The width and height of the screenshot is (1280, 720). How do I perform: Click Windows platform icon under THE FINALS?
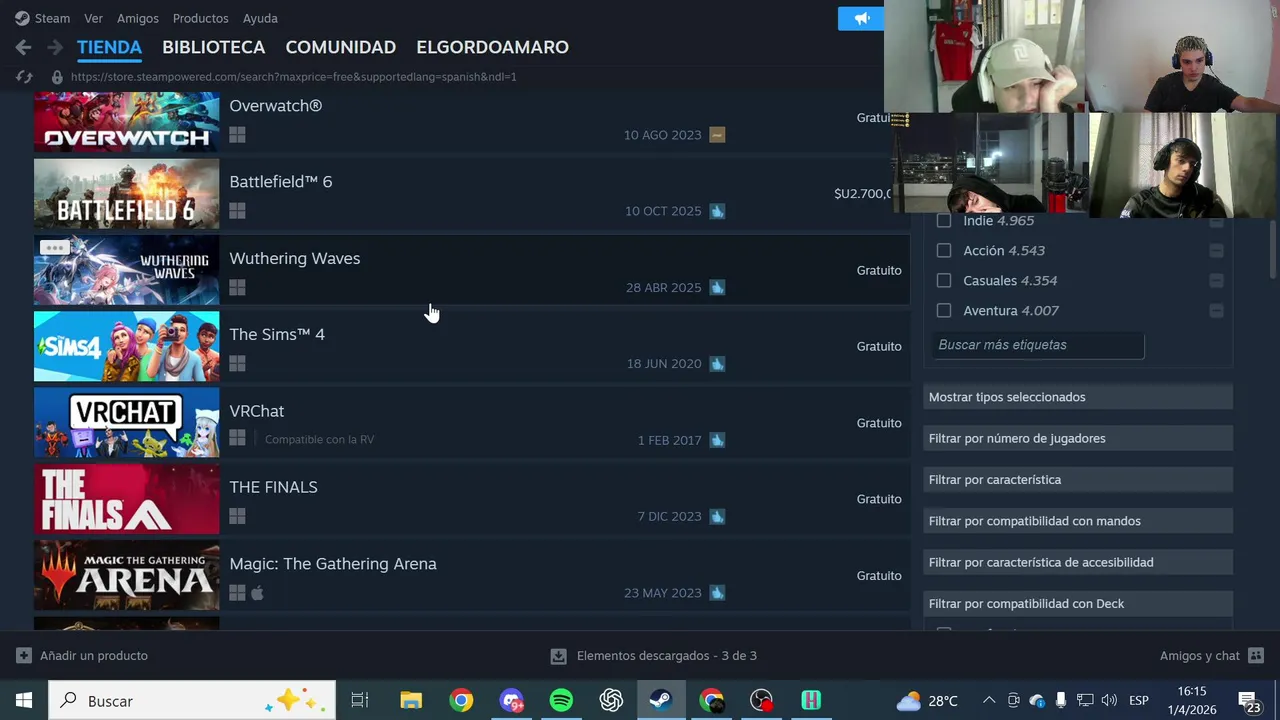tap(237, 516)
